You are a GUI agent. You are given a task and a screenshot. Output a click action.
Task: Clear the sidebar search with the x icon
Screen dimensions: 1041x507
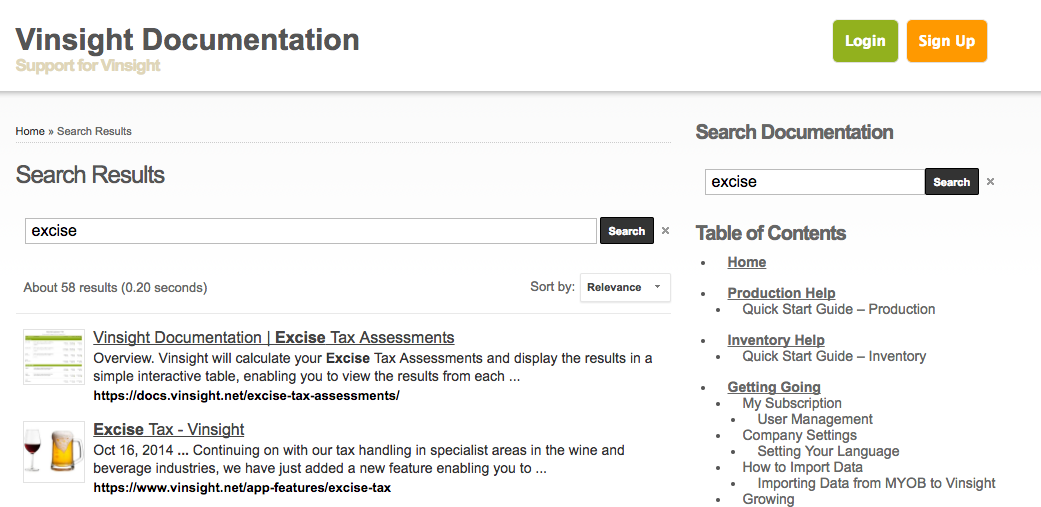[991, 182]
